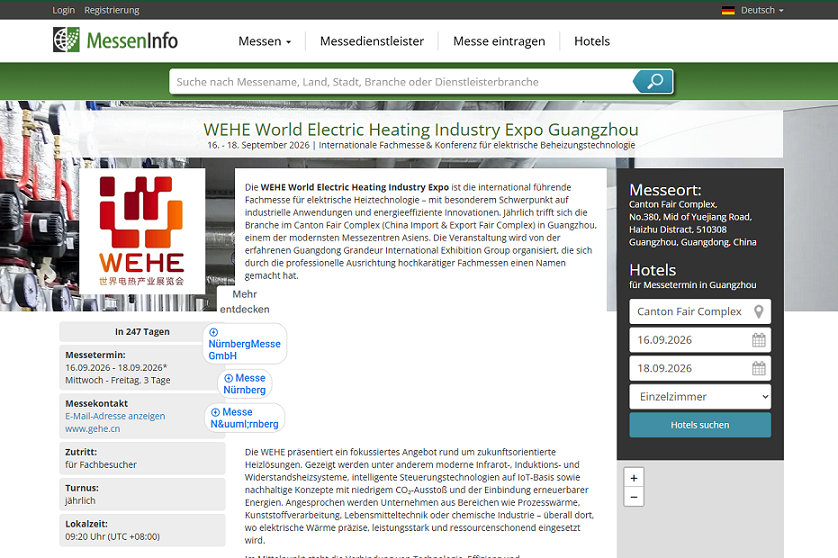Zoom in on the map
The height and width of the screenshot is (558, 838).
point(633,477)
